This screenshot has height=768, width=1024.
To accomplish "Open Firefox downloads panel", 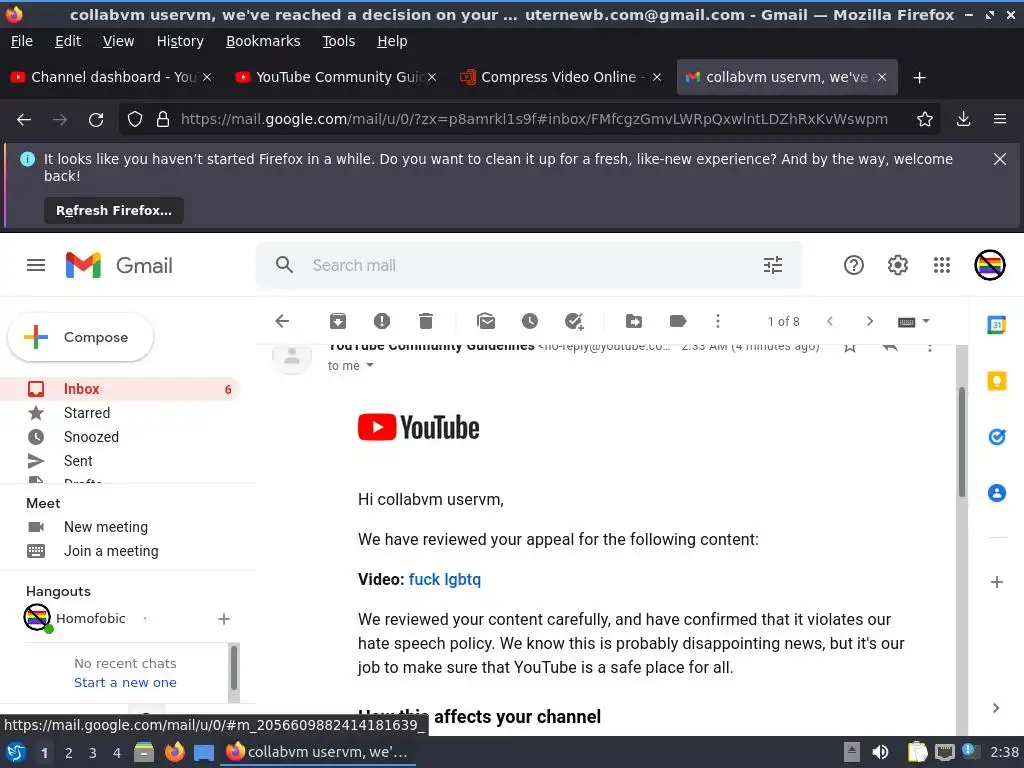I will click(x=963, y=119).
